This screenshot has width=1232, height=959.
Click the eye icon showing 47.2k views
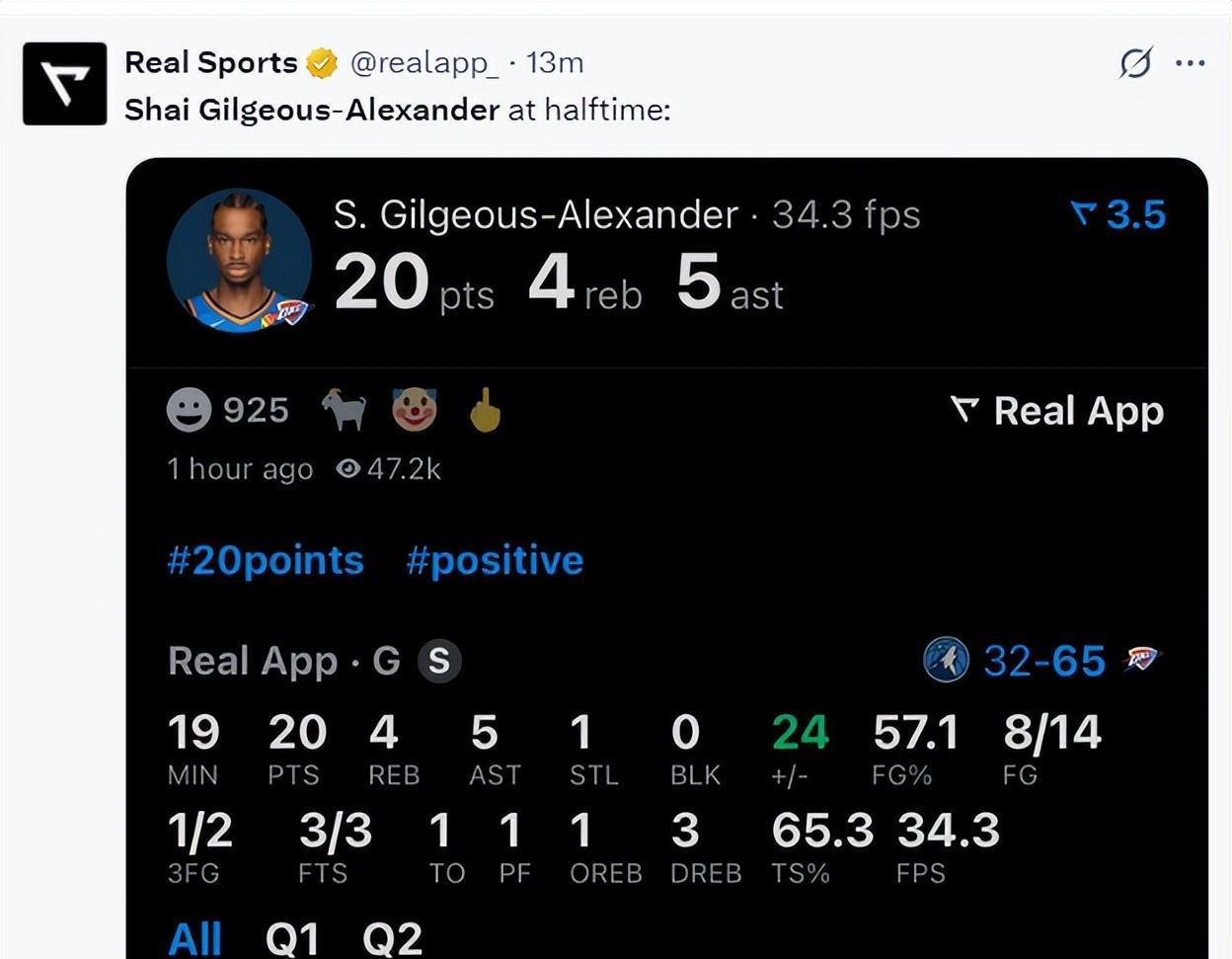347,468
